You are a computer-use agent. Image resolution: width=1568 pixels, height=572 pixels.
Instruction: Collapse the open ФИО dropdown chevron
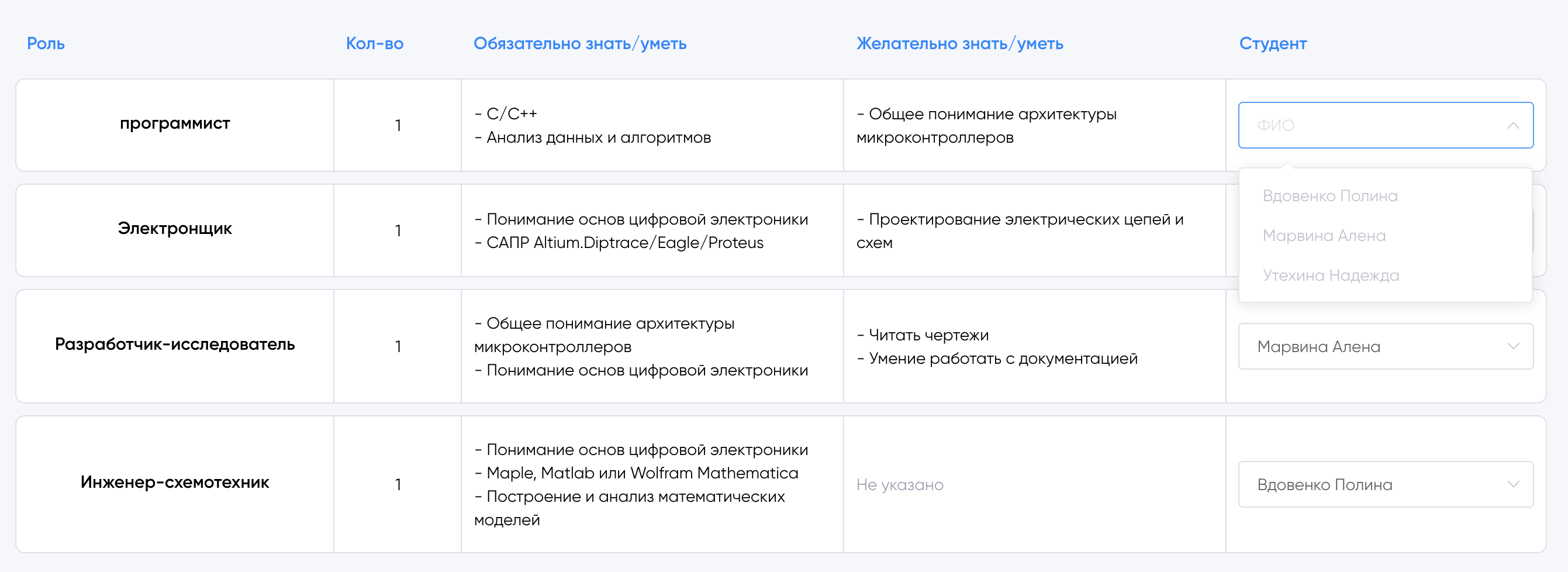tap(1512, 126)
